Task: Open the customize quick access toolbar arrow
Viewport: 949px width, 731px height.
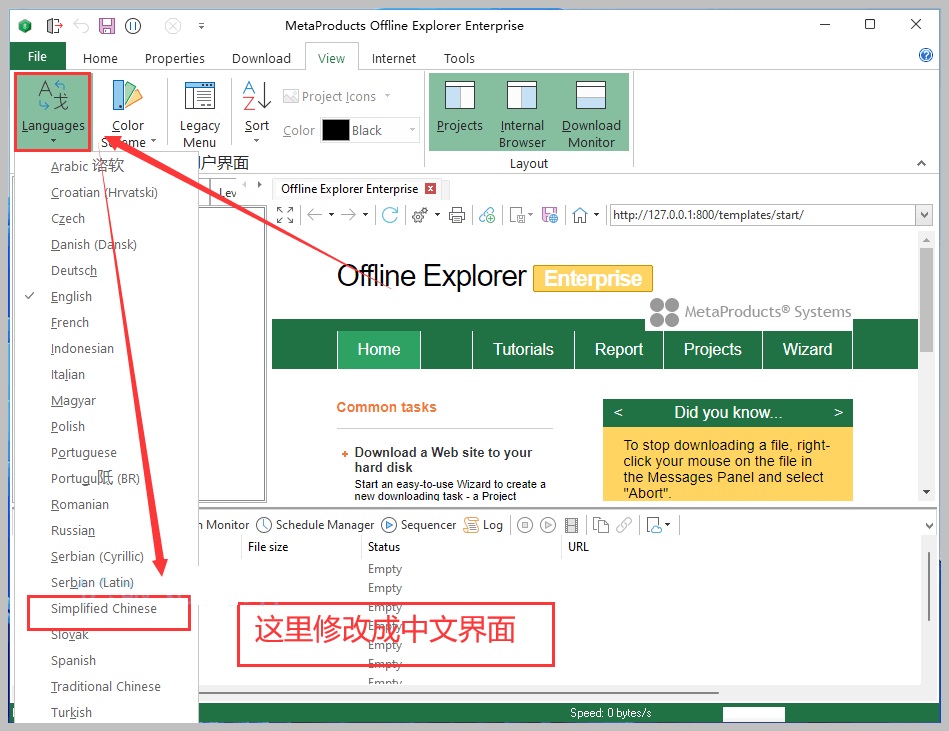Action: tap(202, 25)
